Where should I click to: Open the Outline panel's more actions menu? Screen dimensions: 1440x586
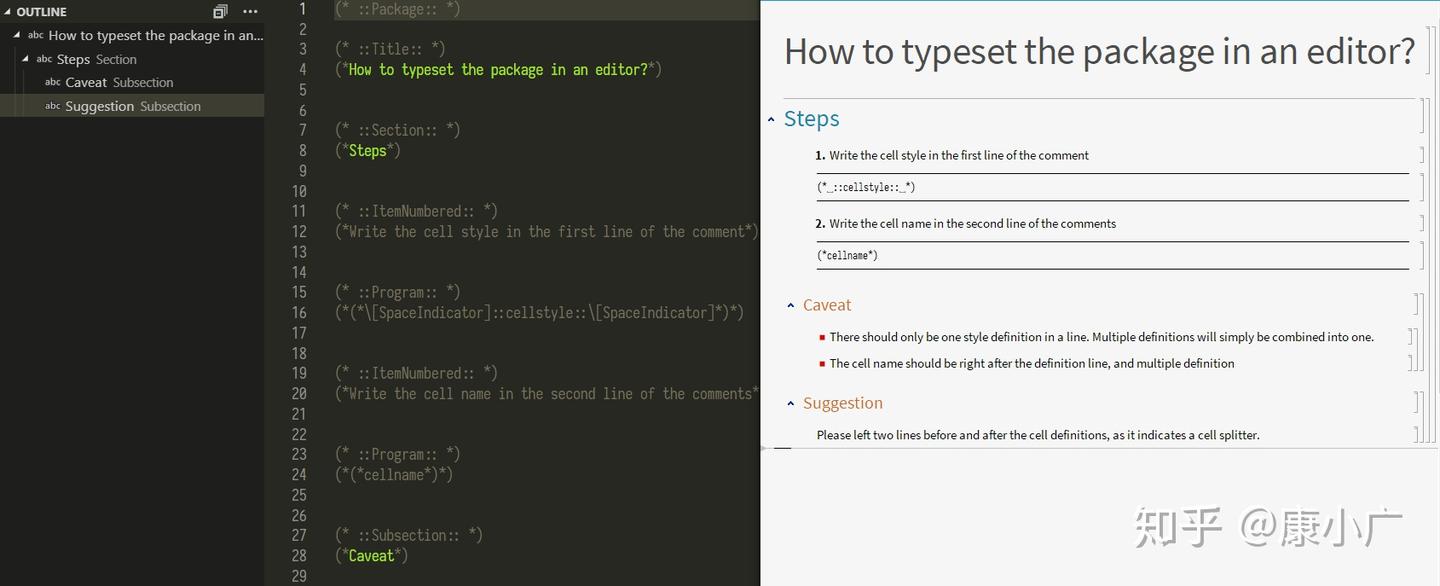[250, 12]
